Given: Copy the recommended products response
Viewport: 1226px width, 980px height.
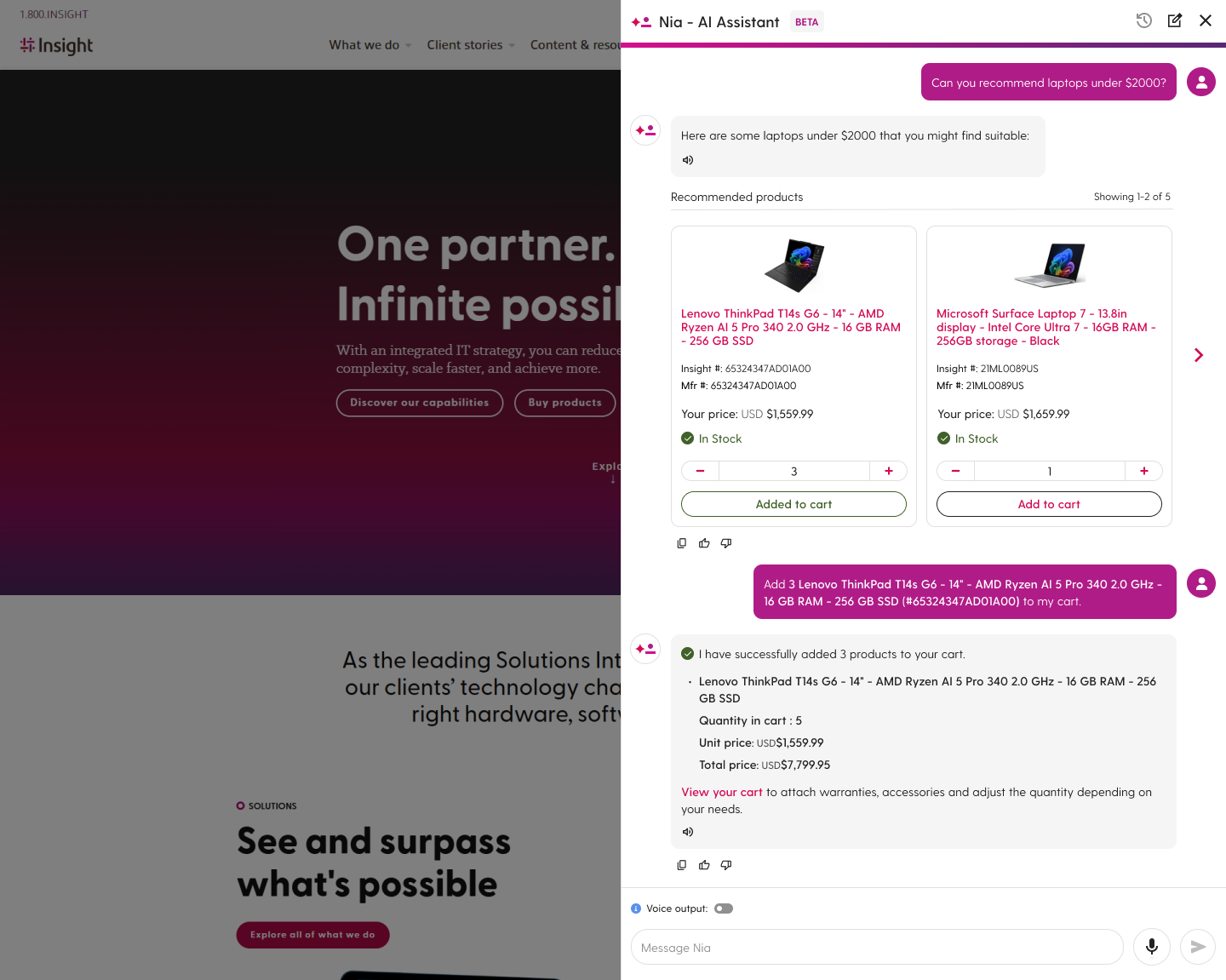Looking at the screenshot, I should click(681, 543).
